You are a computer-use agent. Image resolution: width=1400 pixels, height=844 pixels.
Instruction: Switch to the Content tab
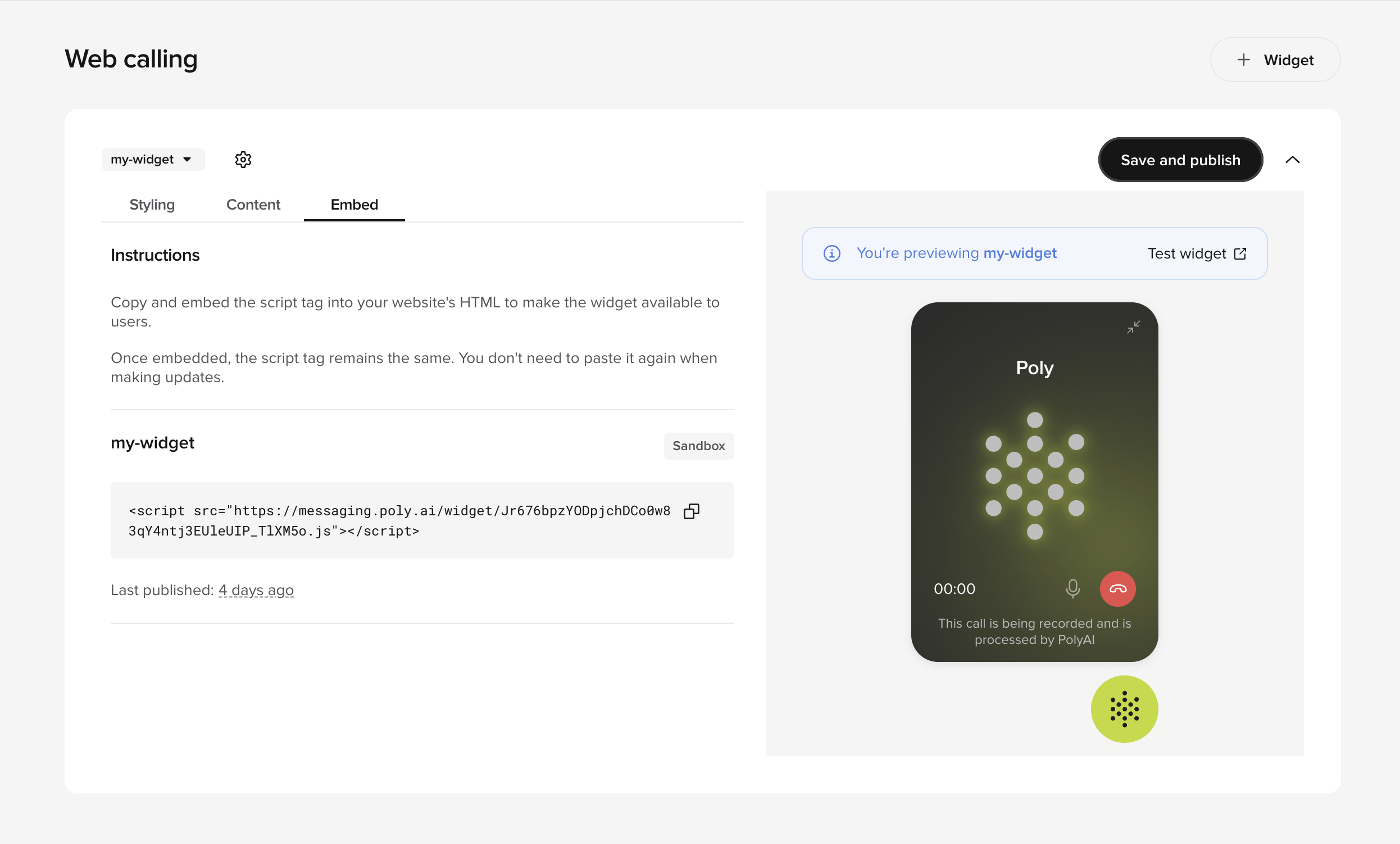pos(253,205)
